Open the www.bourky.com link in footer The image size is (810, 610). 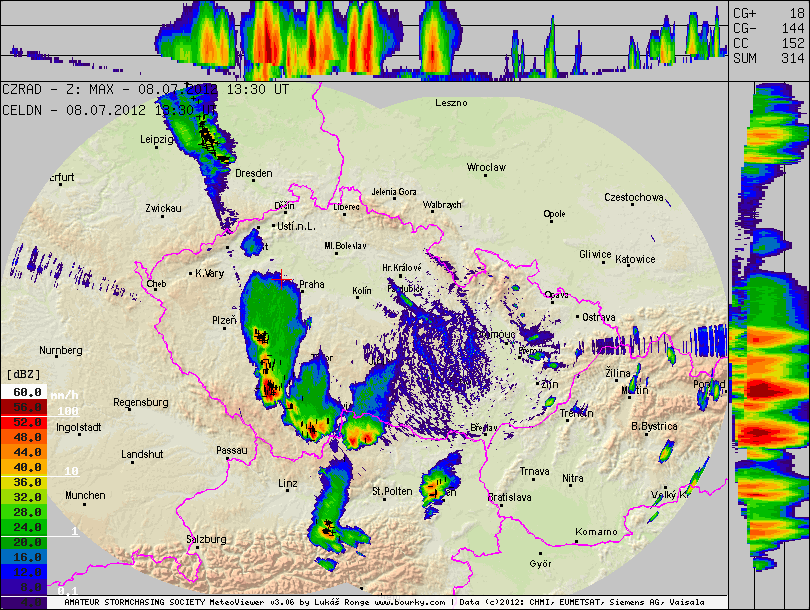coord(410,603)
